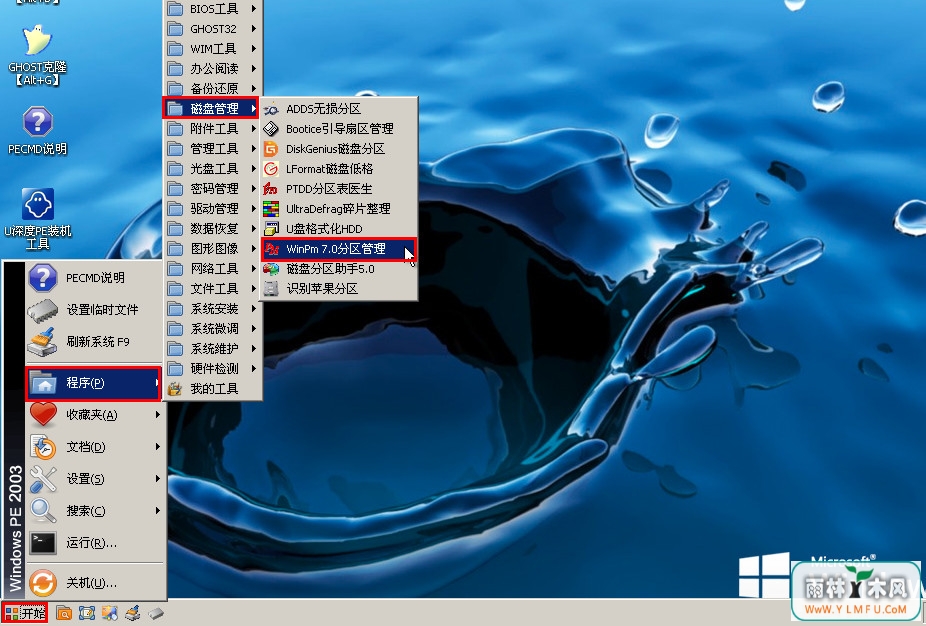
Task: Launch 磁盘分区助手5.0
Action: pos(339,269)
